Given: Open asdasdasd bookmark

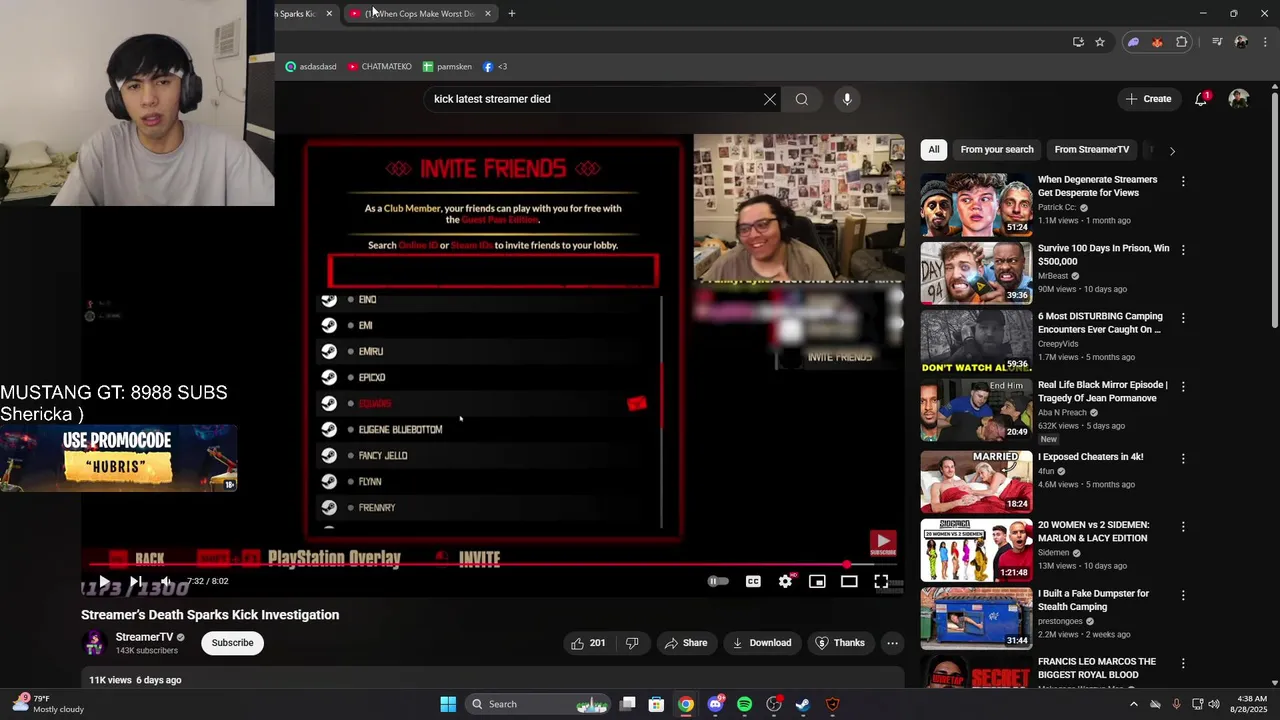Looking at the screenshot, I should coord(311,67).
